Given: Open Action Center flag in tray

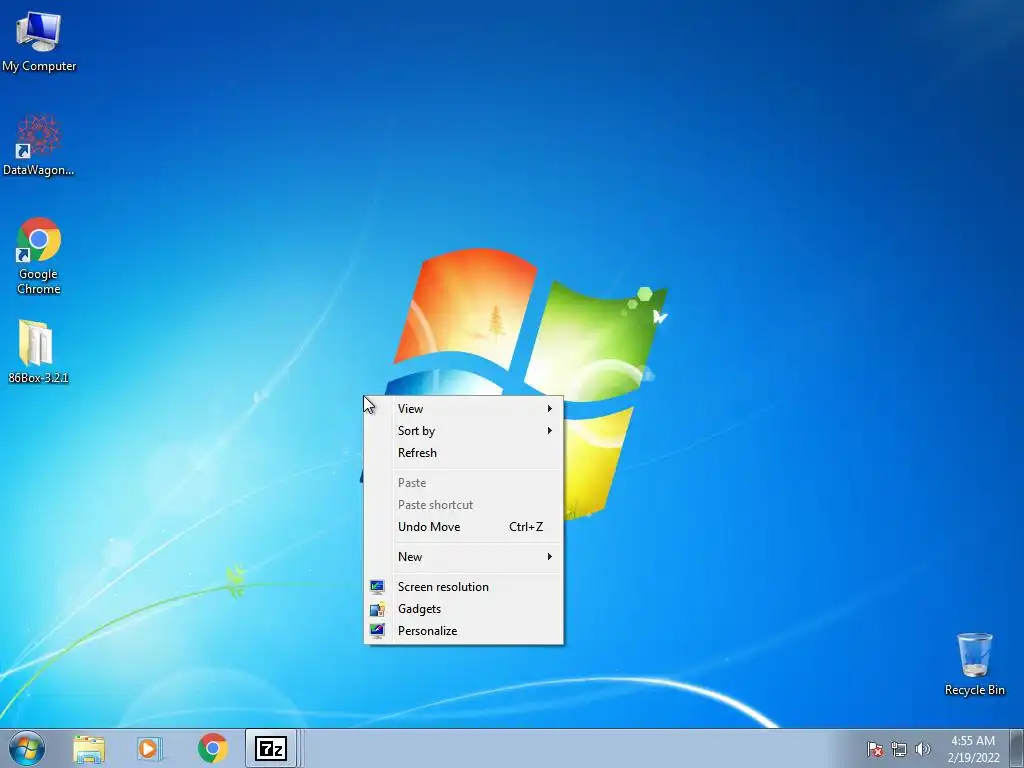Looking at the screenshot, I should [x=874, y=749].
